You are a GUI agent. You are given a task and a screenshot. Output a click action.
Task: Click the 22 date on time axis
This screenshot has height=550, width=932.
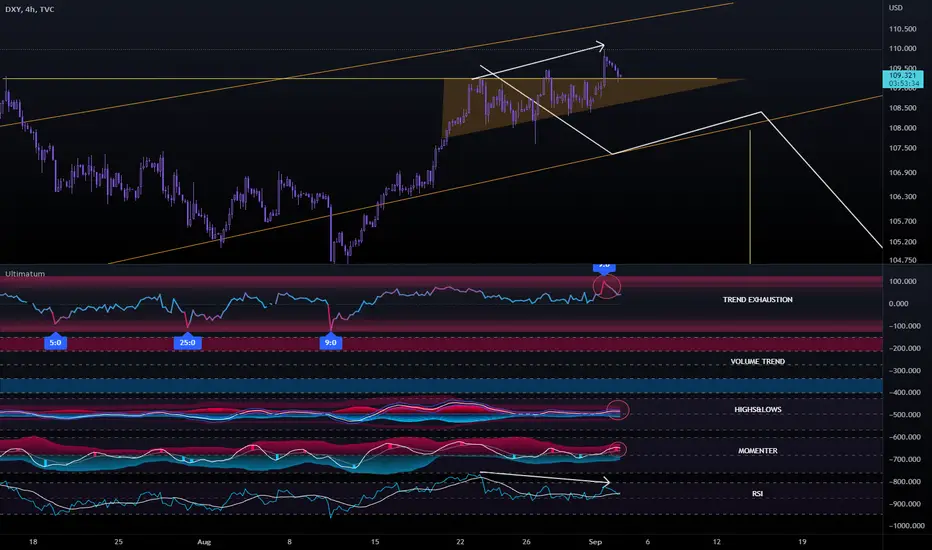[x=460, y=542]
